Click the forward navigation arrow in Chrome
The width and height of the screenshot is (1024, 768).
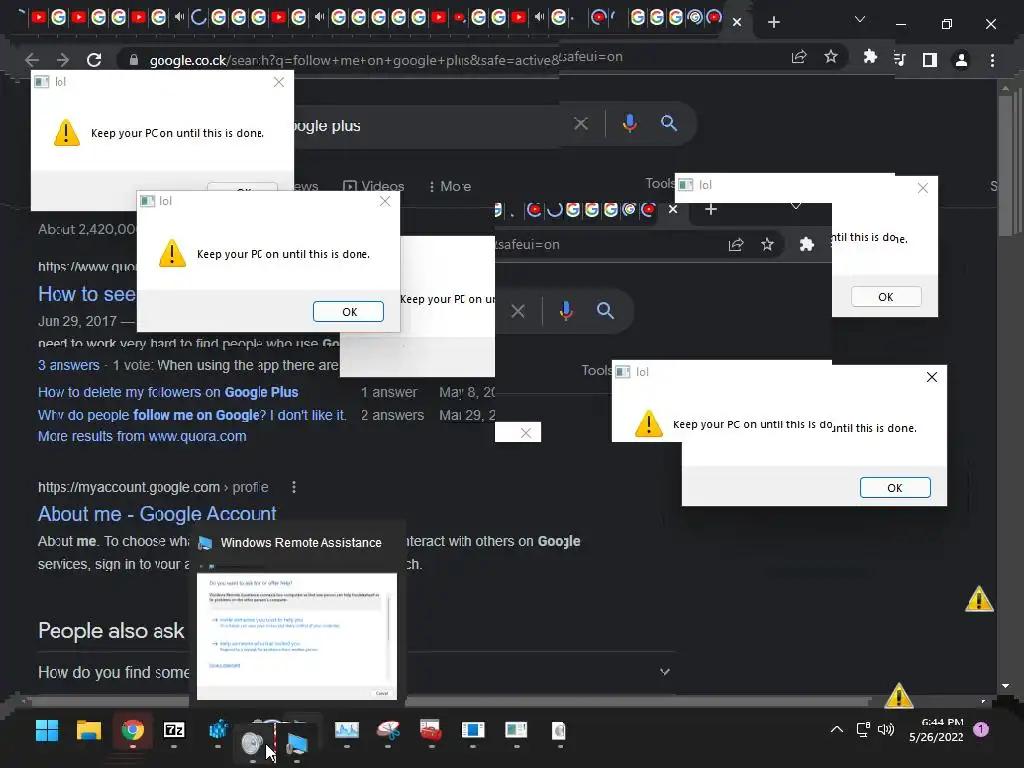(x=63, y=60)
